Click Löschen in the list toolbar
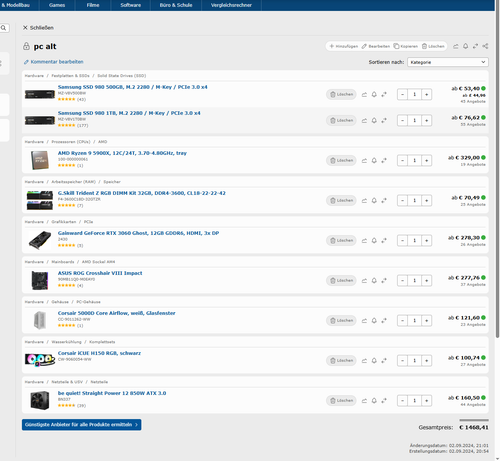The image size is (500, 461). 433,46
